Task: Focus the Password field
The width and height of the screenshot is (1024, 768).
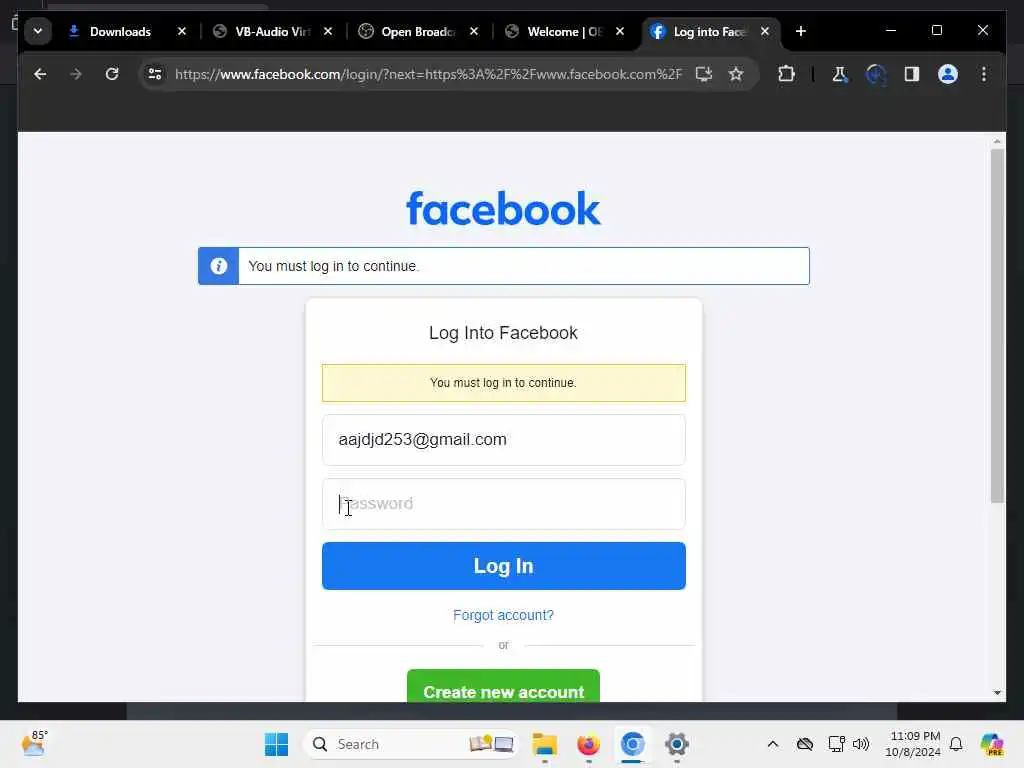Action: [504, 504]
